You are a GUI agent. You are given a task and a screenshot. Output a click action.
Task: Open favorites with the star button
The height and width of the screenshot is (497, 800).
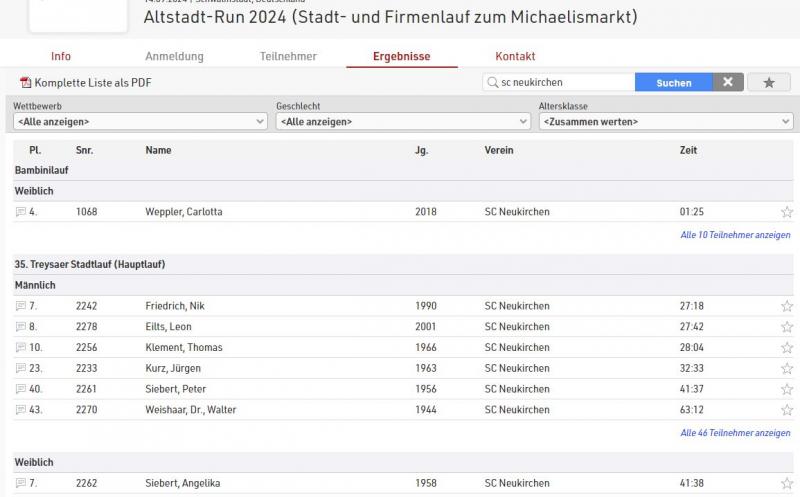coord(769,82)
